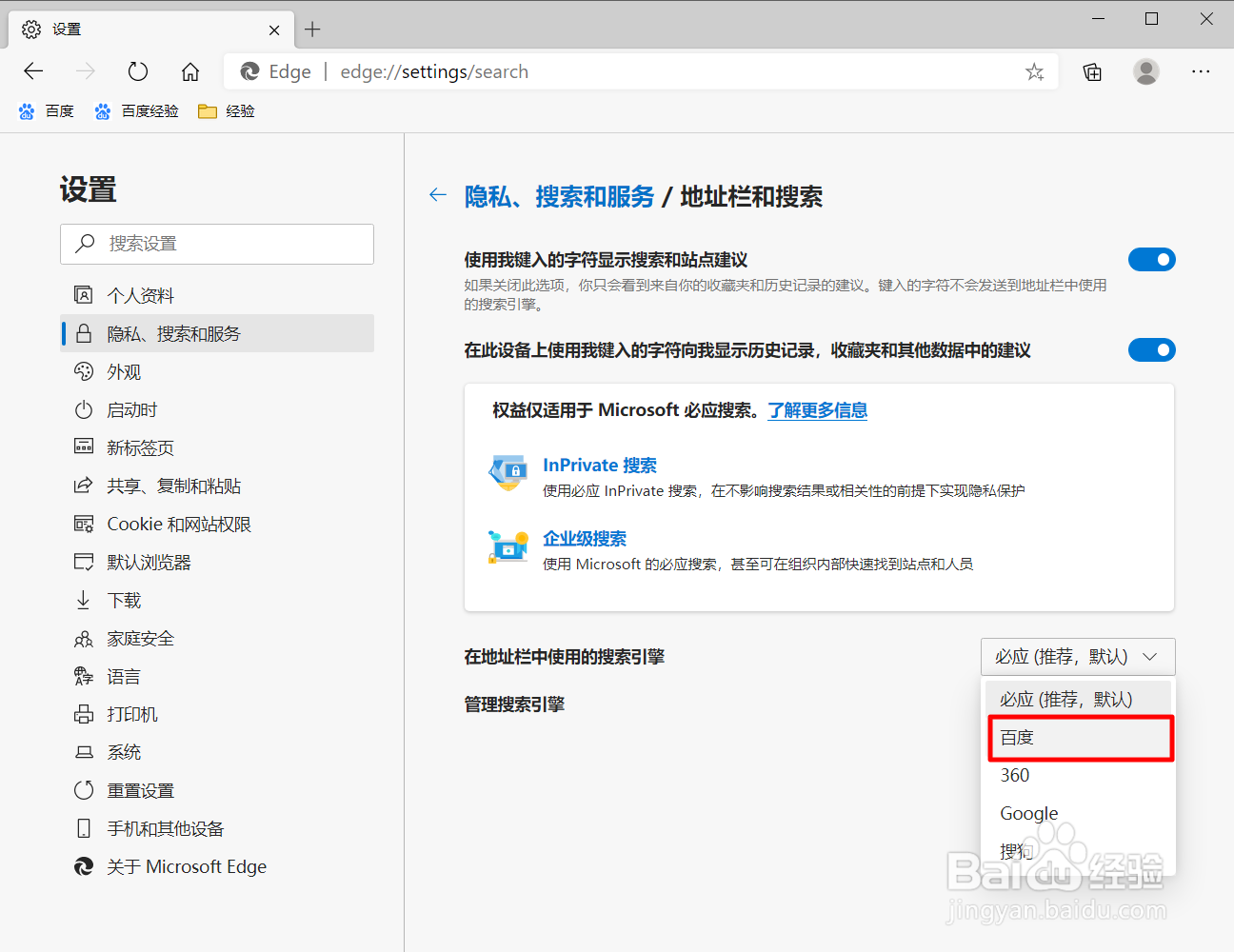Click the favorite star in address bar
This screenshot has height=952, width=1234.
pyautogui.click(x=1034, y=71)
